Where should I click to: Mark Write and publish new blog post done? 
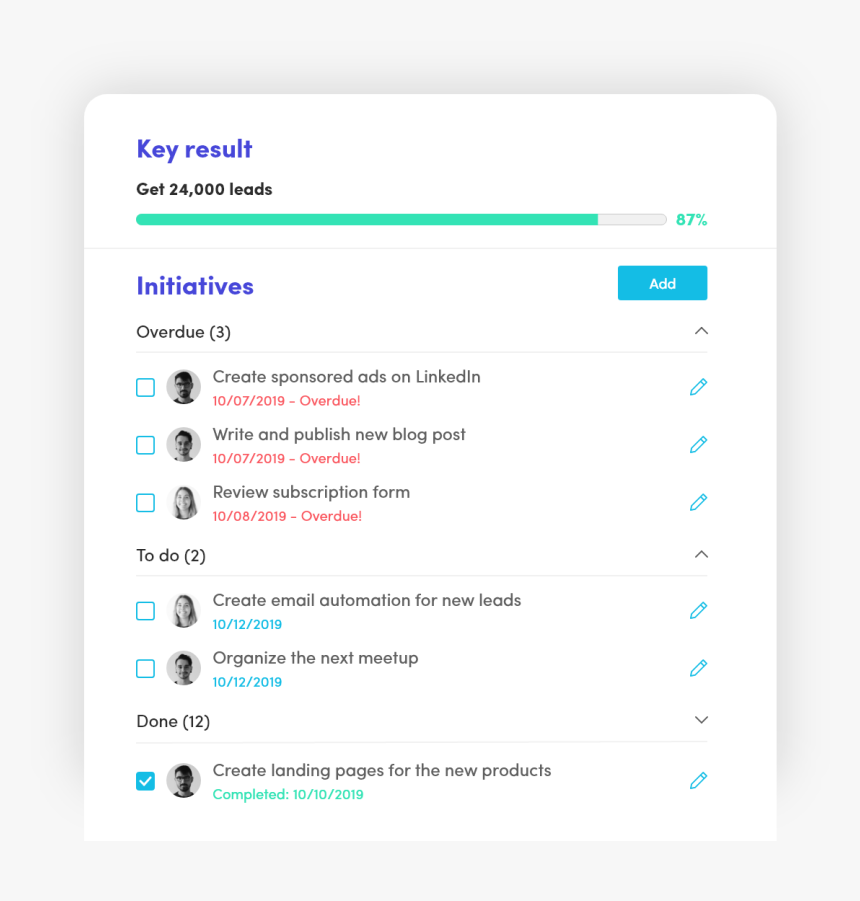(x=145, y=445)
